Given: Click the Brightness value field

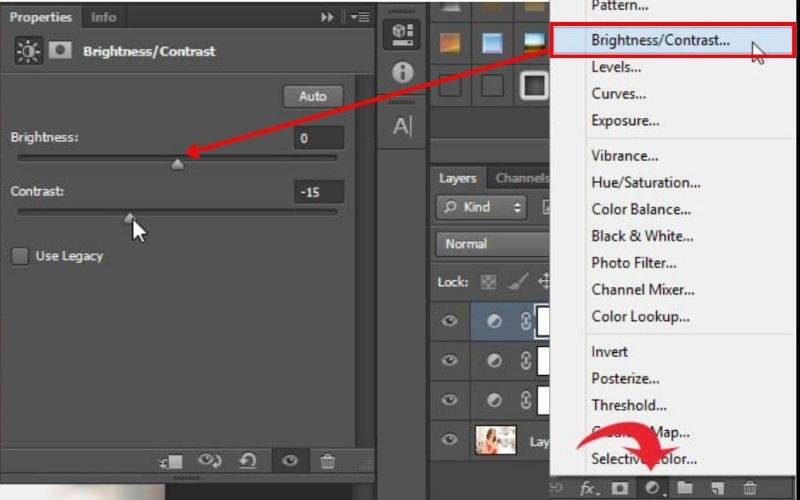Looking at the screenshot, I should pos(319,138).
